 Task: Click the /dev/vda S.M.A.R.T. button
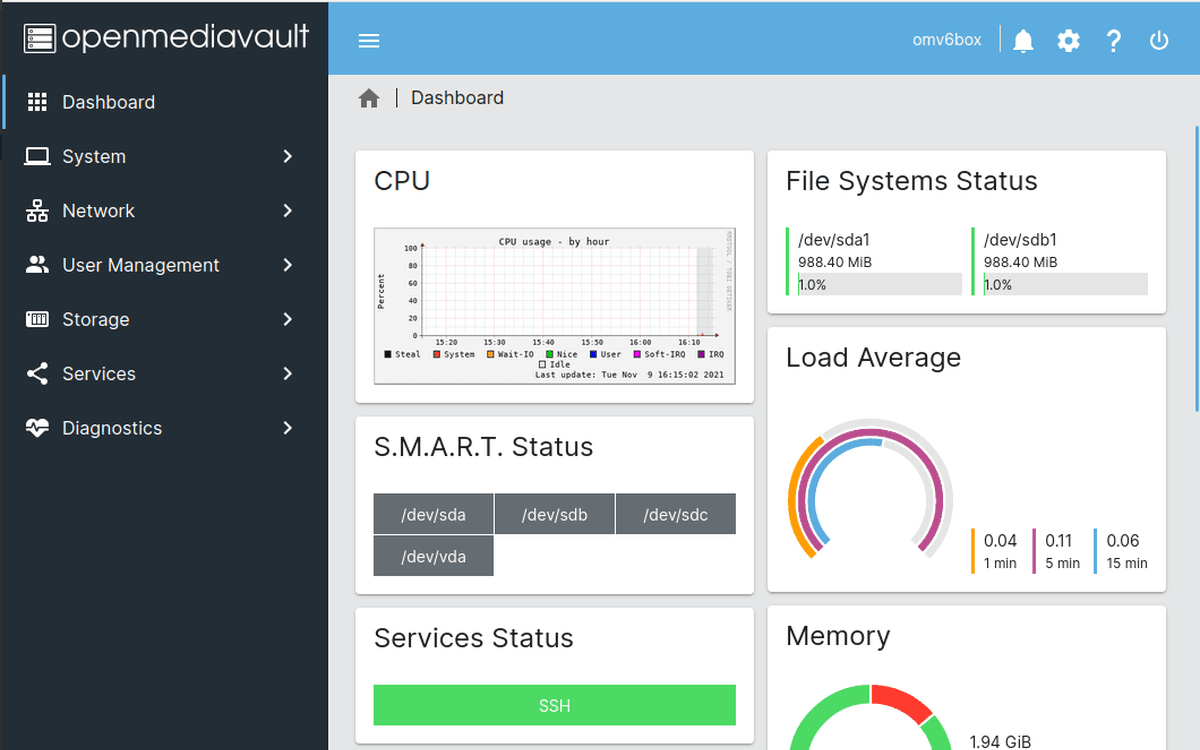(433, 556)
